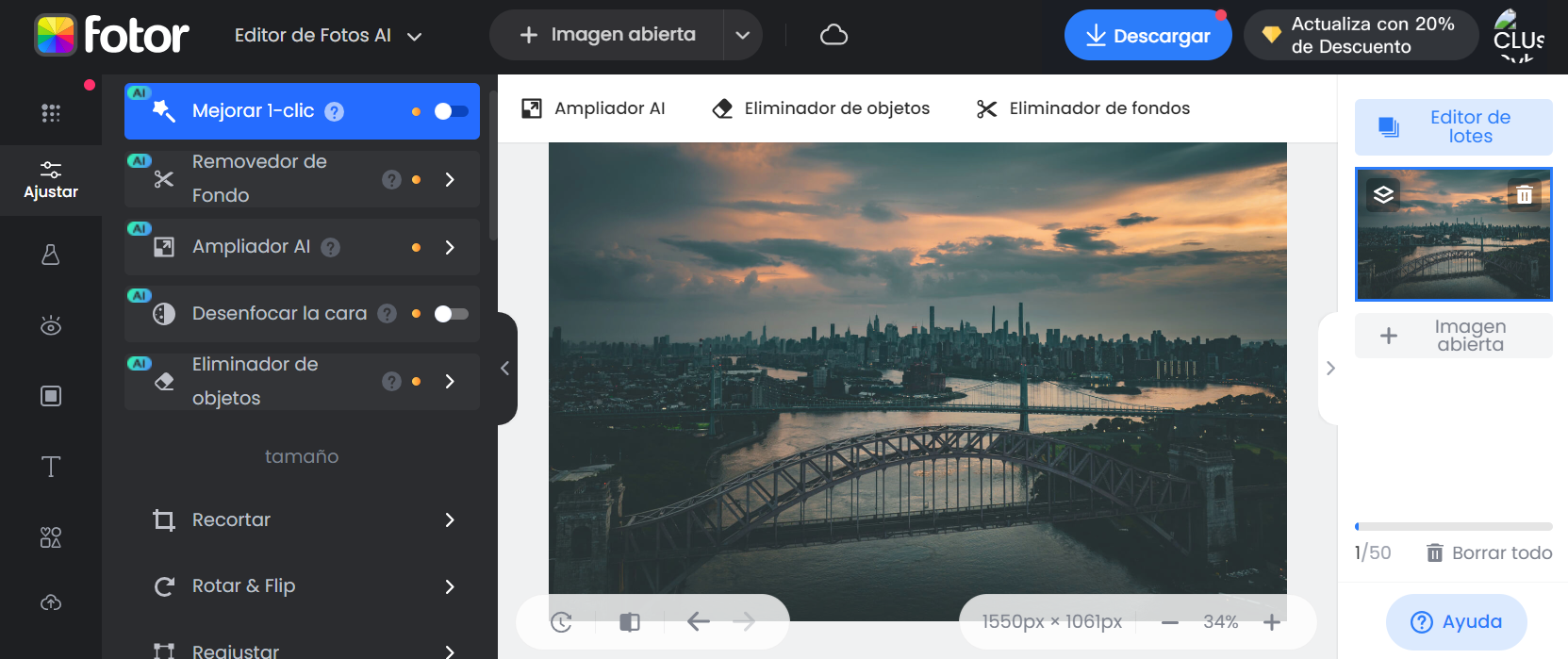Image resolution: width=1568 pixels, height=659 pixels.
Task: Open Editor de Fotos AI dropdown
Action: 327,36
